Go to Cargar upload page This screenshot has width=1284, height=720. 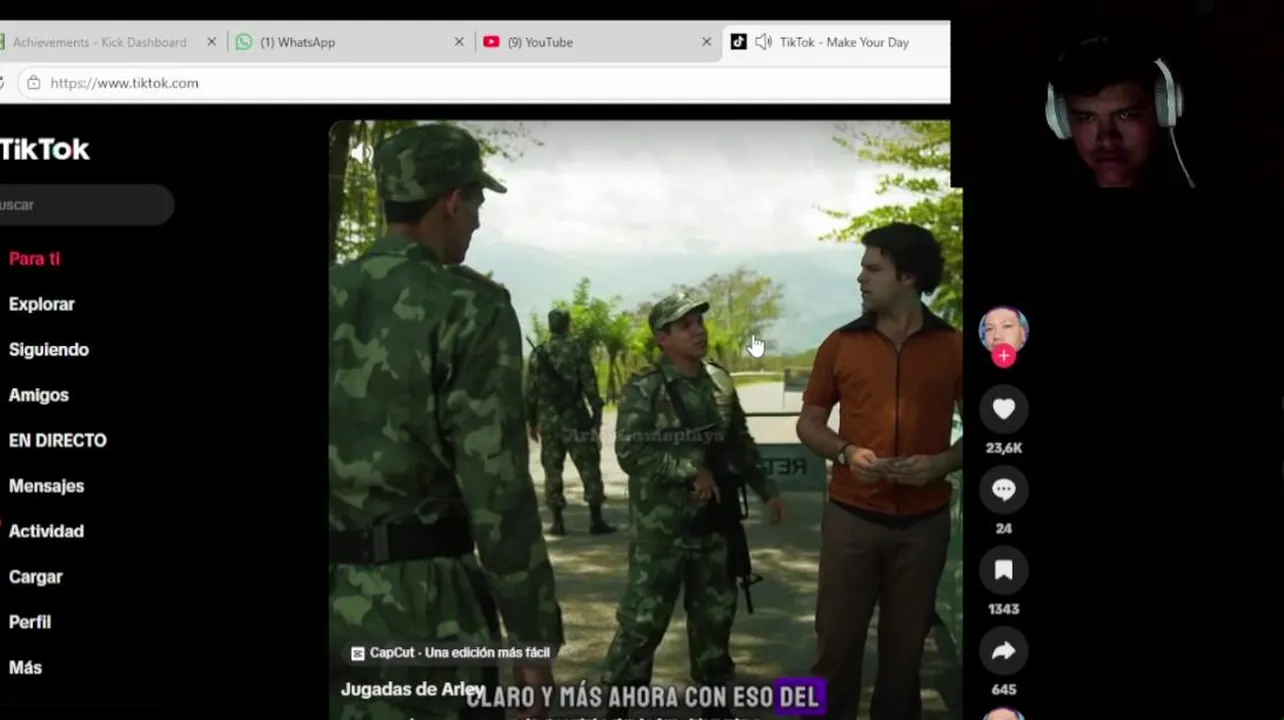(35, 577)
